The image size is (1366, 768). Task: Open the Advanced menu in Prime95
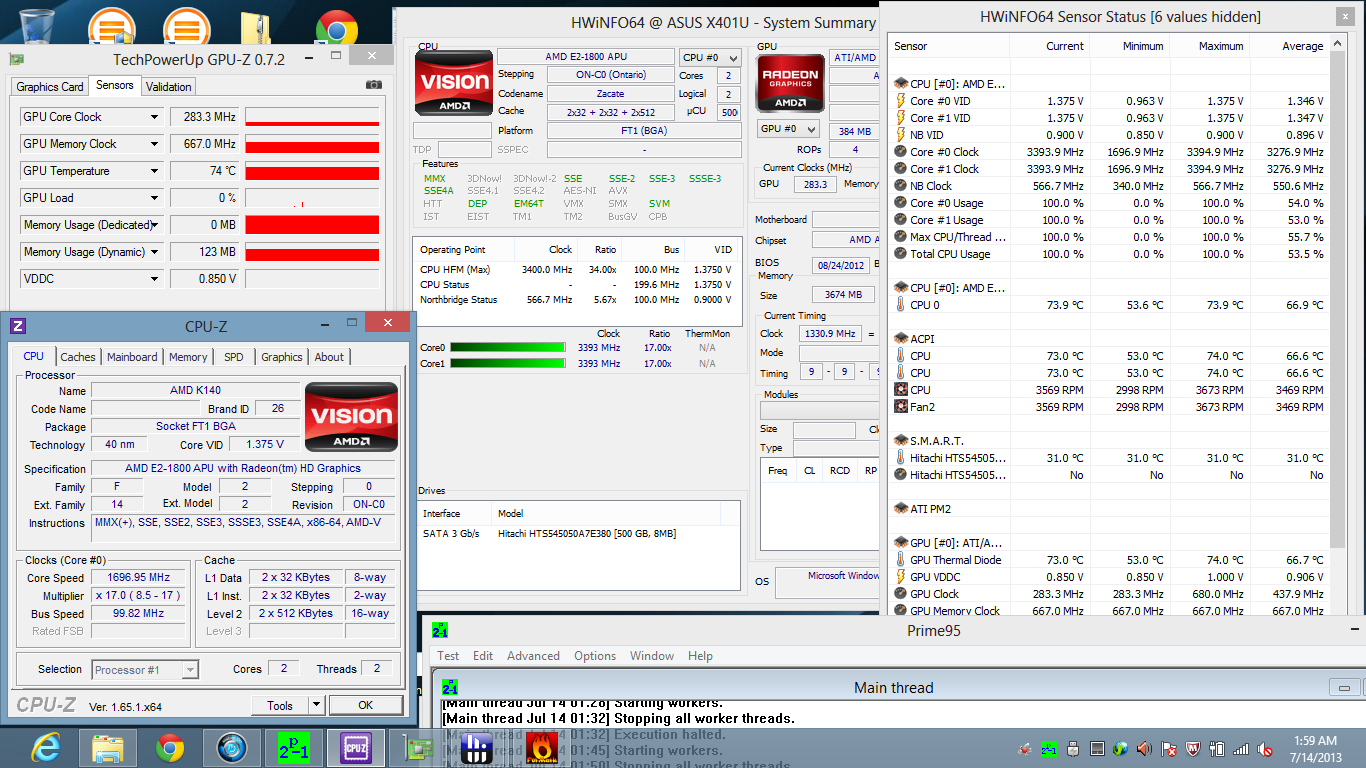pyautogui.click(x=533, y=656)
